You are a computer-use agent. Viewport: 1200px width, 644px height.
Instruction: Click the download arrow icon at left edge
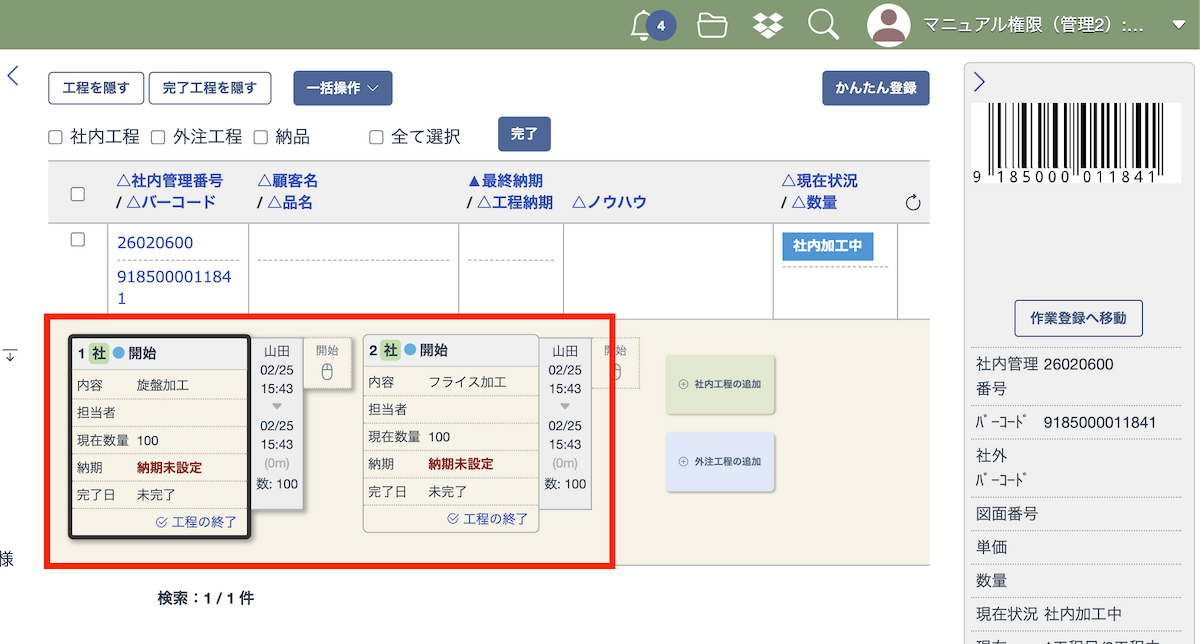pyautogui.click(x=10, y=355)
